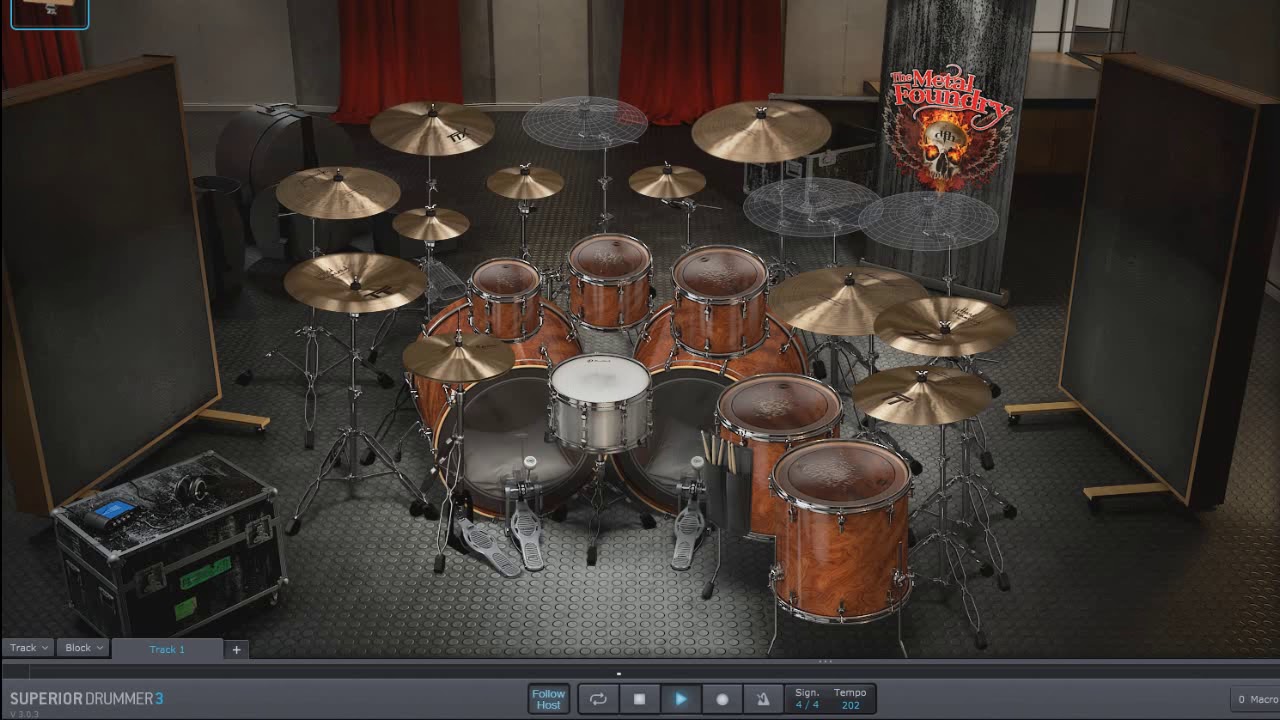Select the Track 1 tab

[x=167, y=649]
